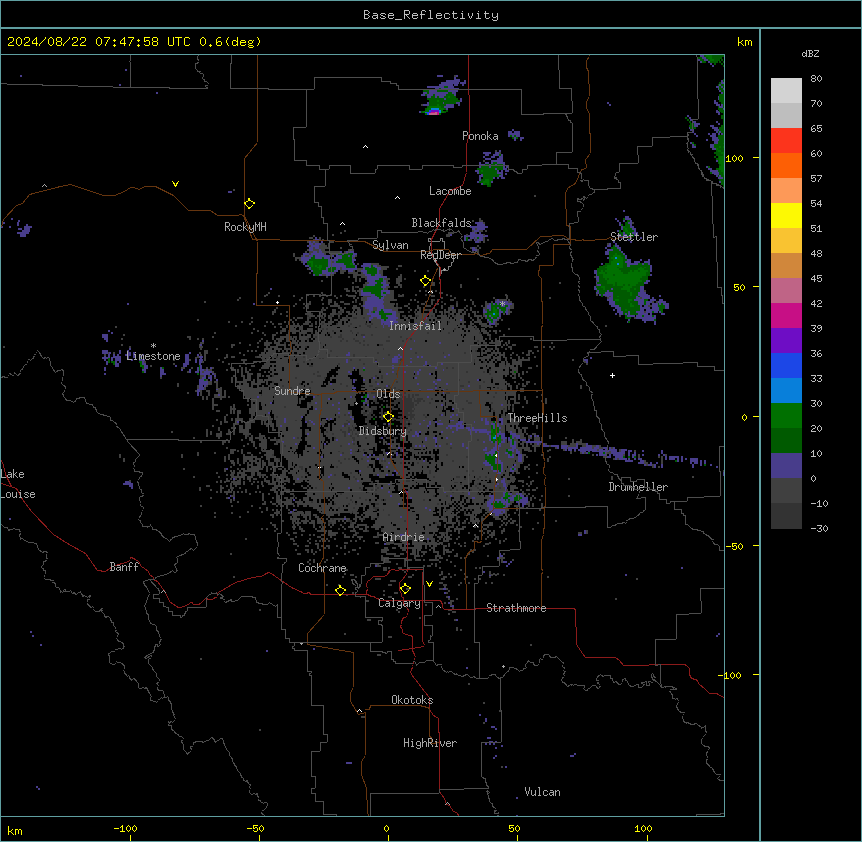Viewport: 862px width, 842px height.
Task: Pick the red 60-65 dBZ legend swatch
Action: [x=786, y=141]
